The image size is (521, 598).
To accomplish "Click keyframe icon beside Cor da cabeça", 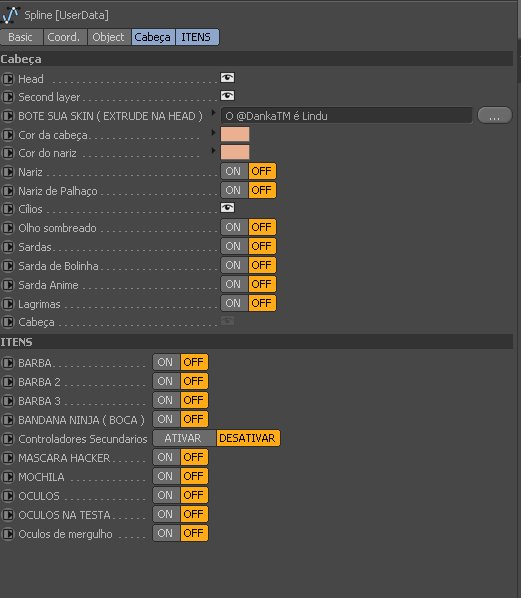I will (8, 135).
